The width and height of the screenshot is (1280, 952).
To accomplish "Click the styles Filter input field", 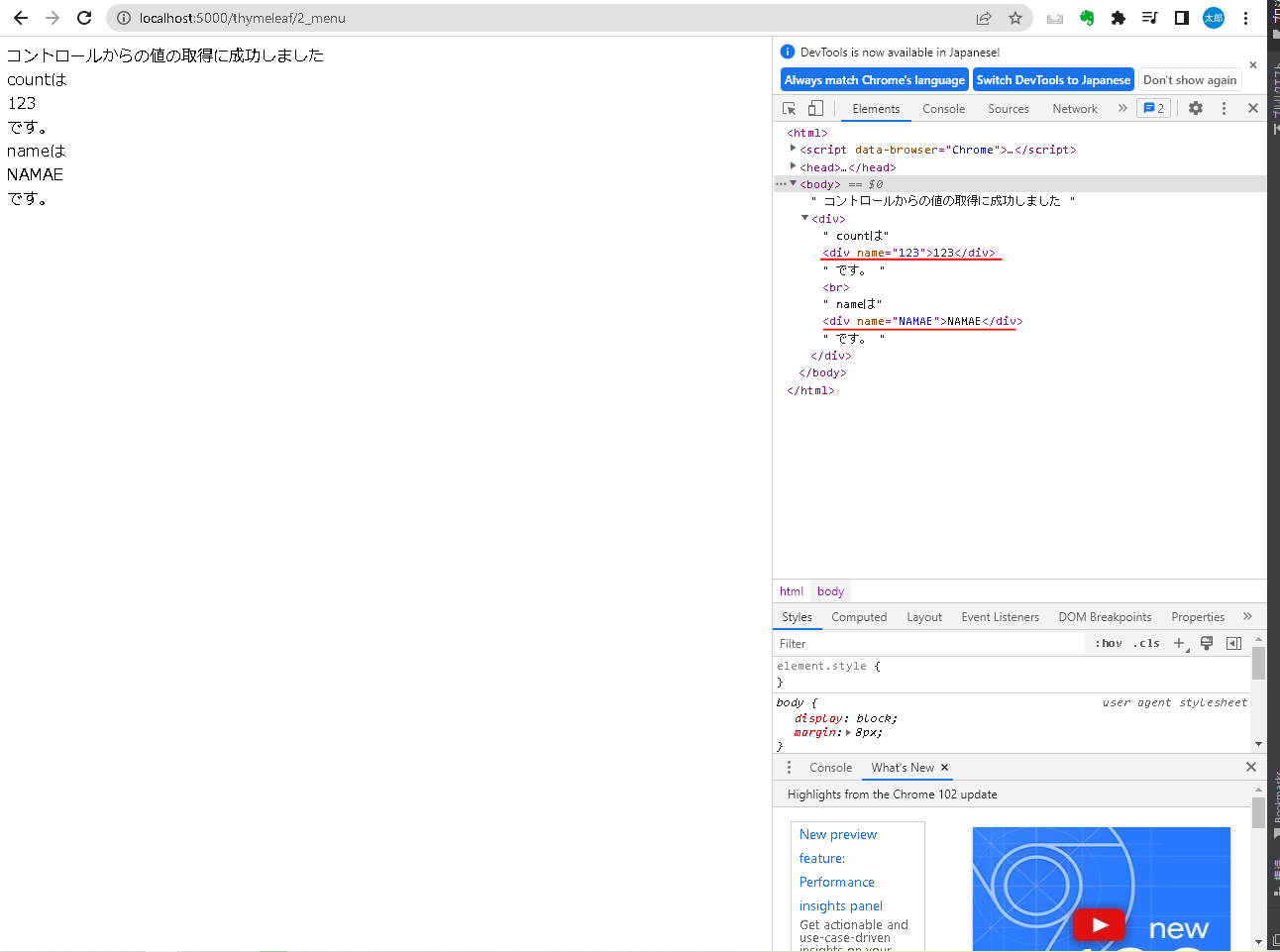I will pyautogui.click(x=892, y=643).
